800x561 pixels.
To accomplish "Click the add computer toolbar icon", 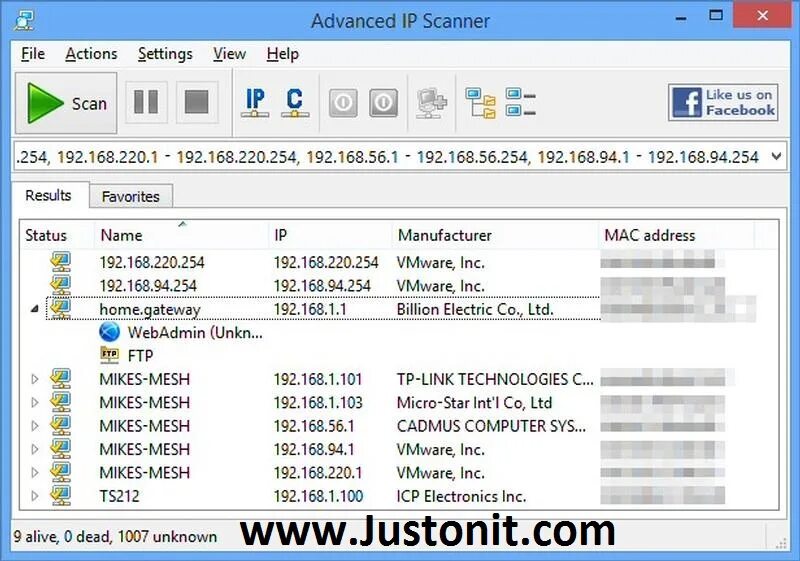I will coord(431,103).
